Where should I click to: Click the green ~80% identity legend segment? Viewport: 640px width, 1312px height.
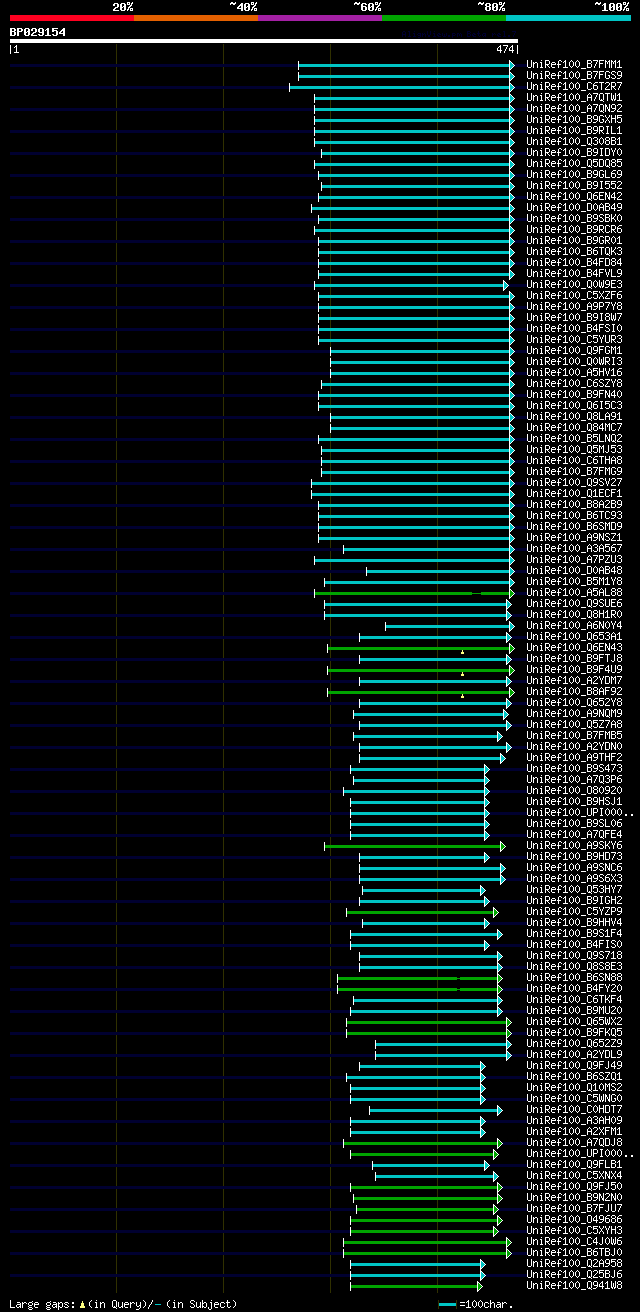tap(444, 17)
